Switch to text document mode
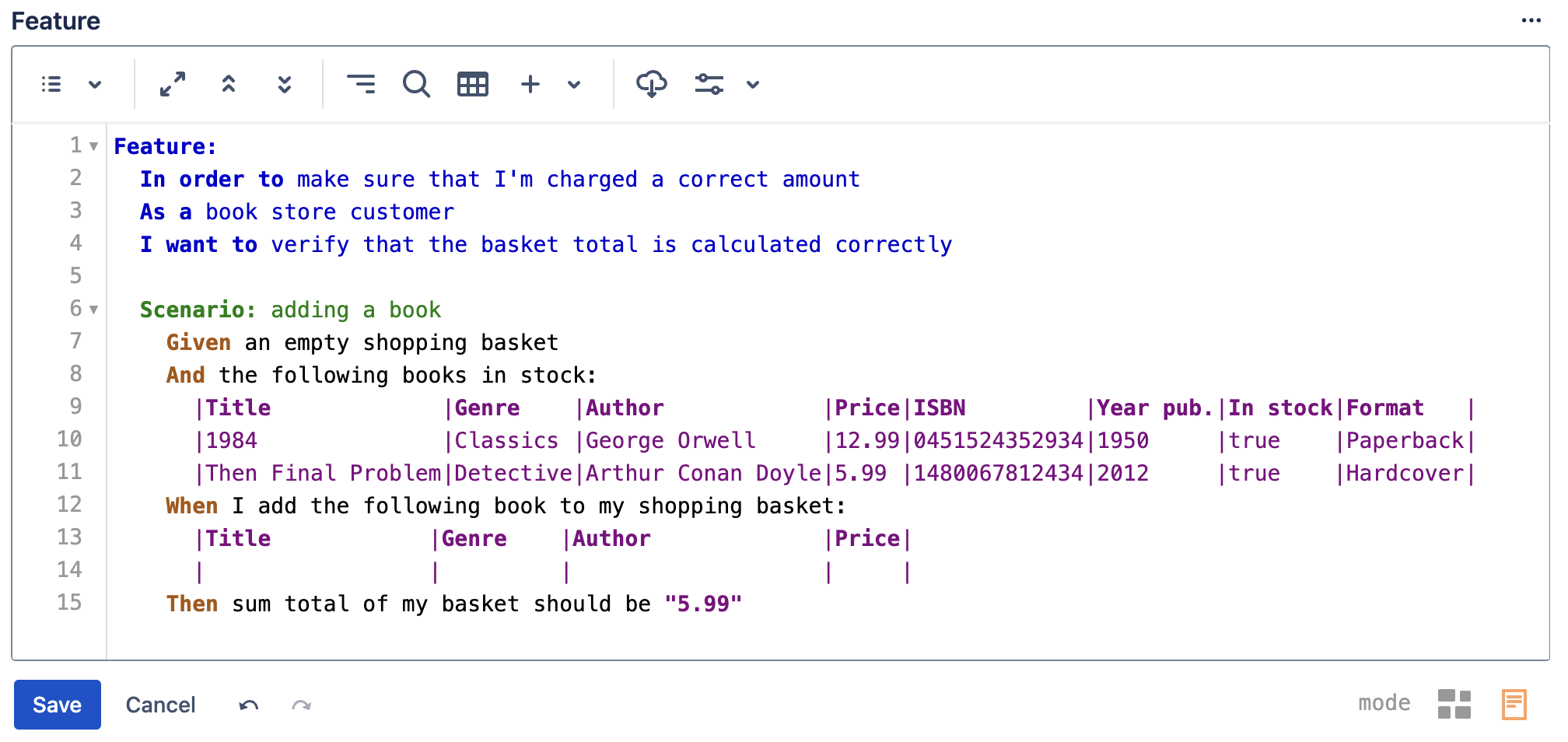This screenshot has width=1568, height=742. point(1514,704)
